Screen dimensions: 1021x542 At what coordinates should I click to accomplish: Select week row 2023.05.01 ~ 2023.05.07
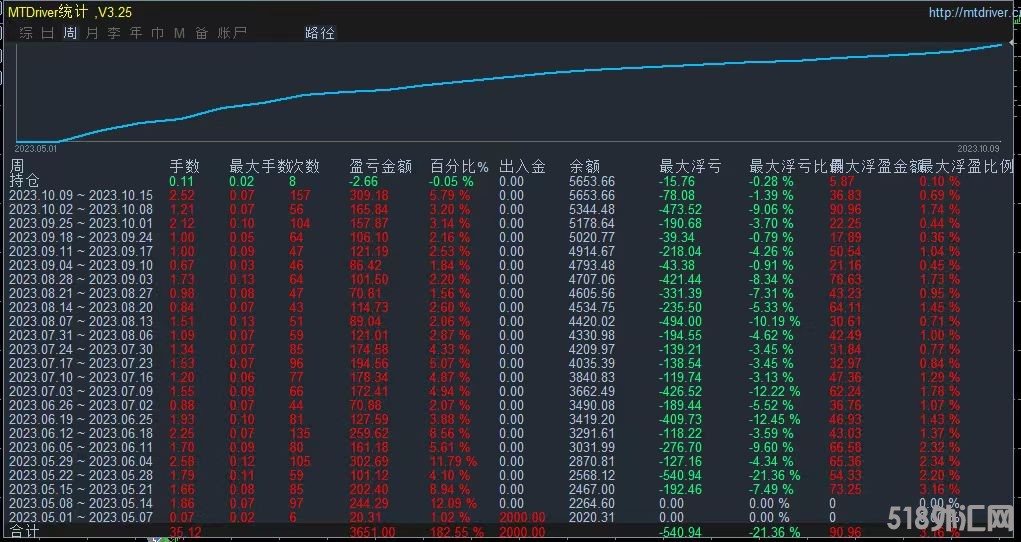coord(80,517)
